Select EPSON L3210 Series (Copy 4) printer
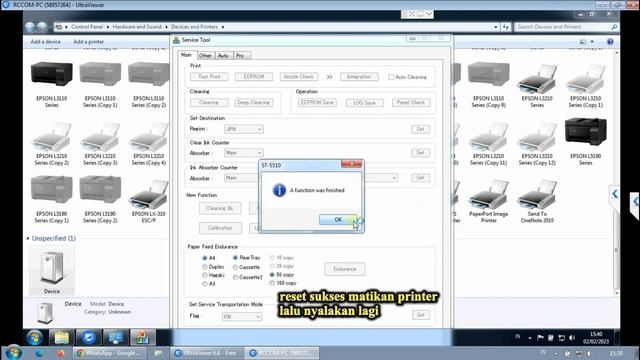 [x=149, y=137]
